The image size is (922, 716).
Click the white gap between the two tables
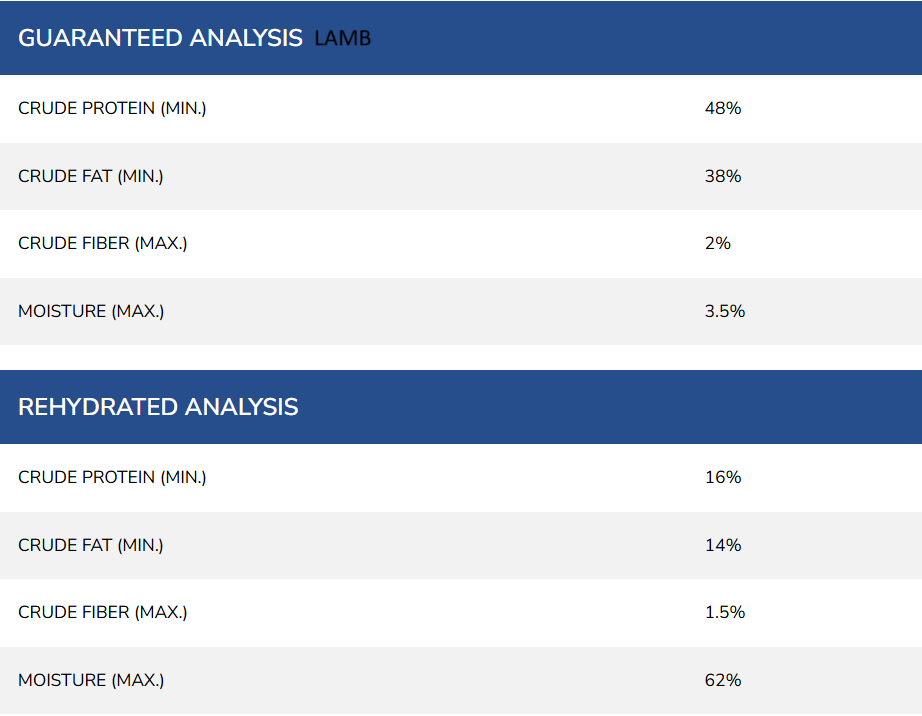pos(460,358)
